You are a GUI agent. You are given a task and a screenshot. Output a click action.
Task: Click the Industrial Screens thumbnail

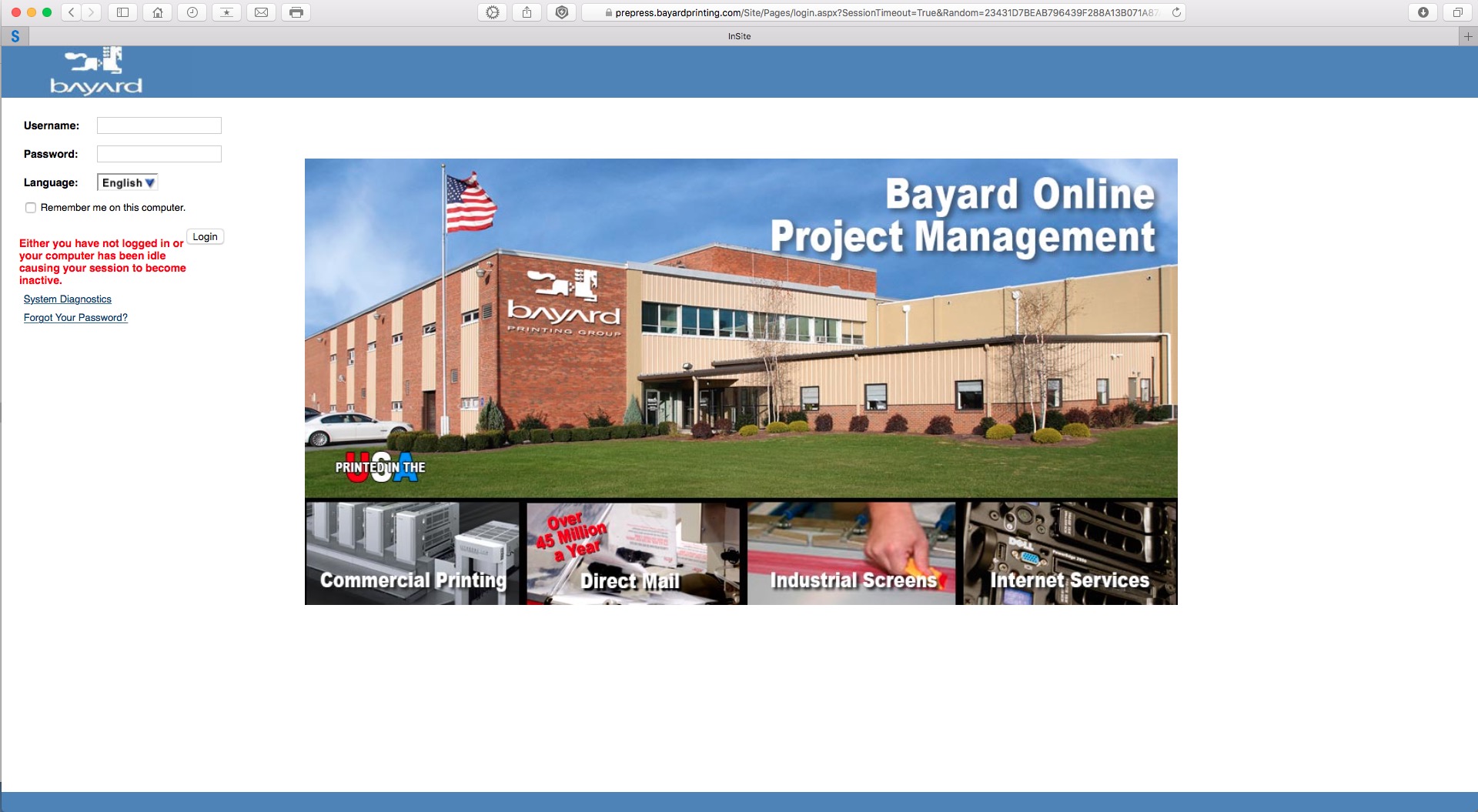pos(851,553)
